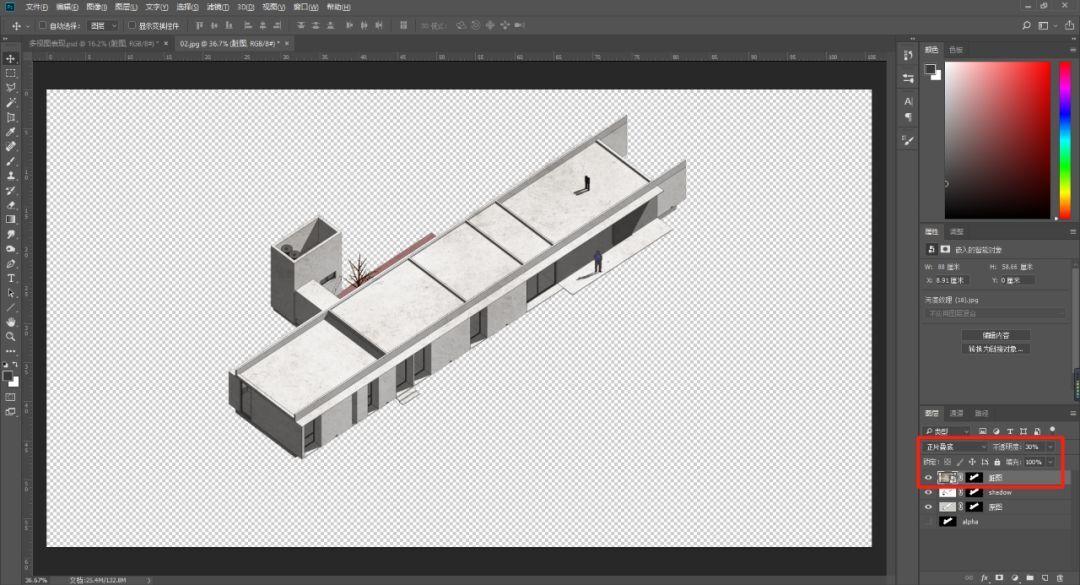The width and height of the screenshot is (1080, 585).
Task: Open the Character panel icon
Action: point(908,101)
